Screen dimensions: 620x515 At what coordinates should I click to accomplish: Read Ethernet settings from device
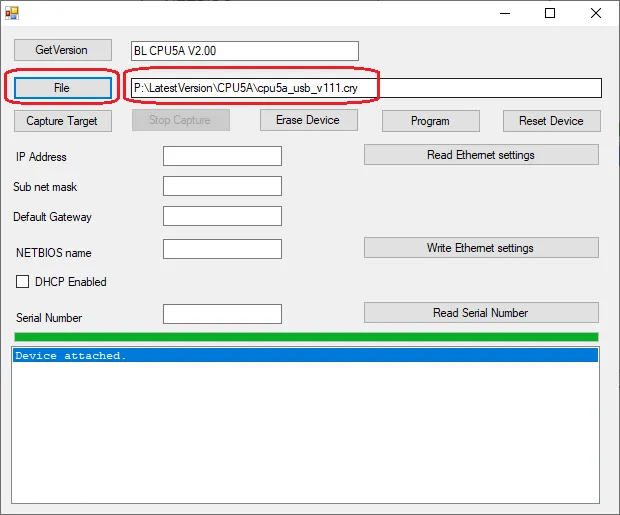(x=481, y=155)
